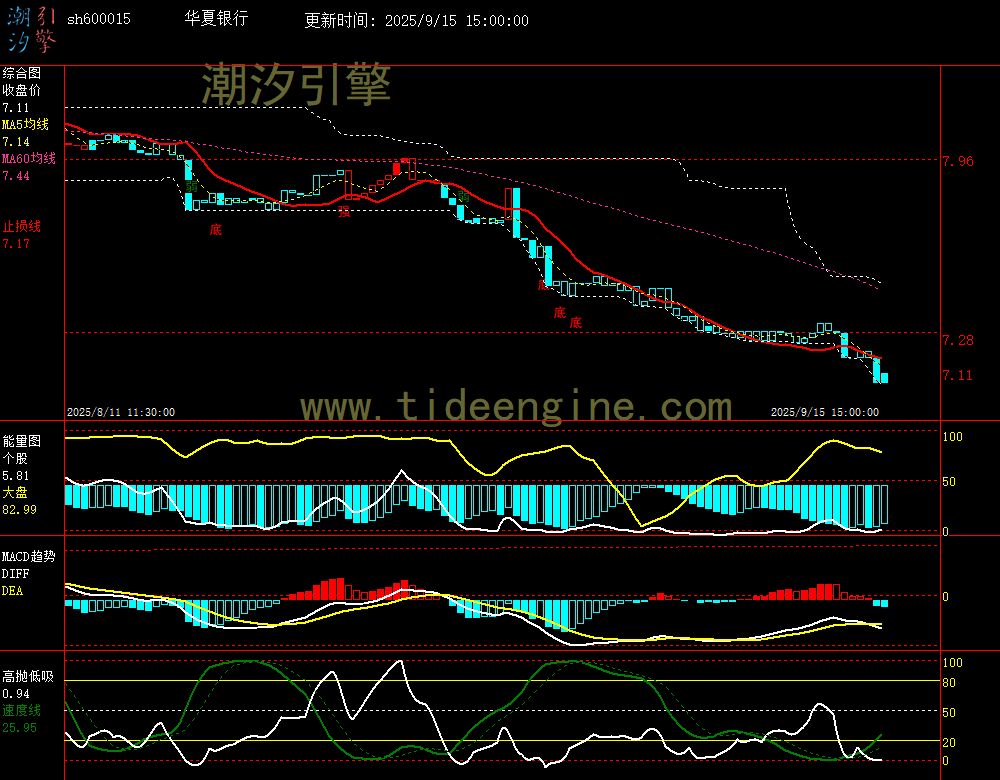Click the start date 2025/8/11 11:30:00

(x=121, y=413)
